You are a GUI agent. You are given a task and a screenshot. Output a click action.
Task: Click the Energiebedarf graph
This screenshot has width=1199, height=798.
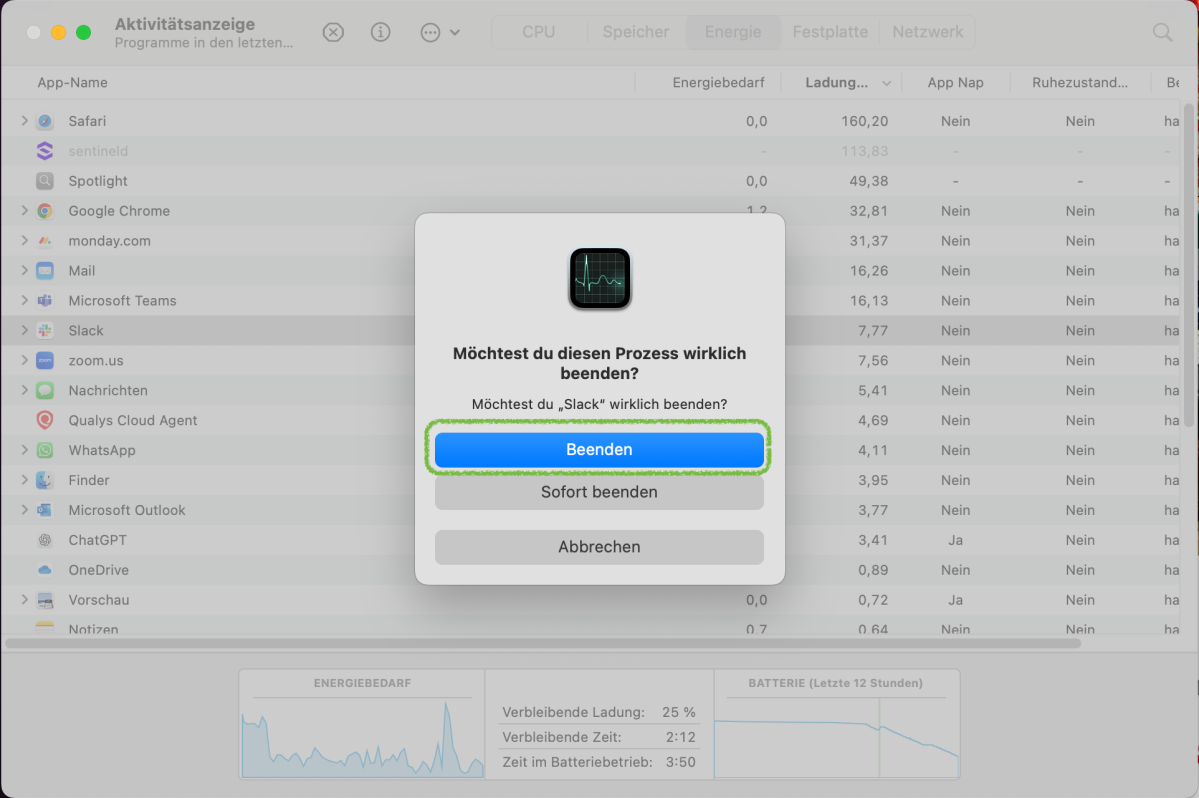362,738
